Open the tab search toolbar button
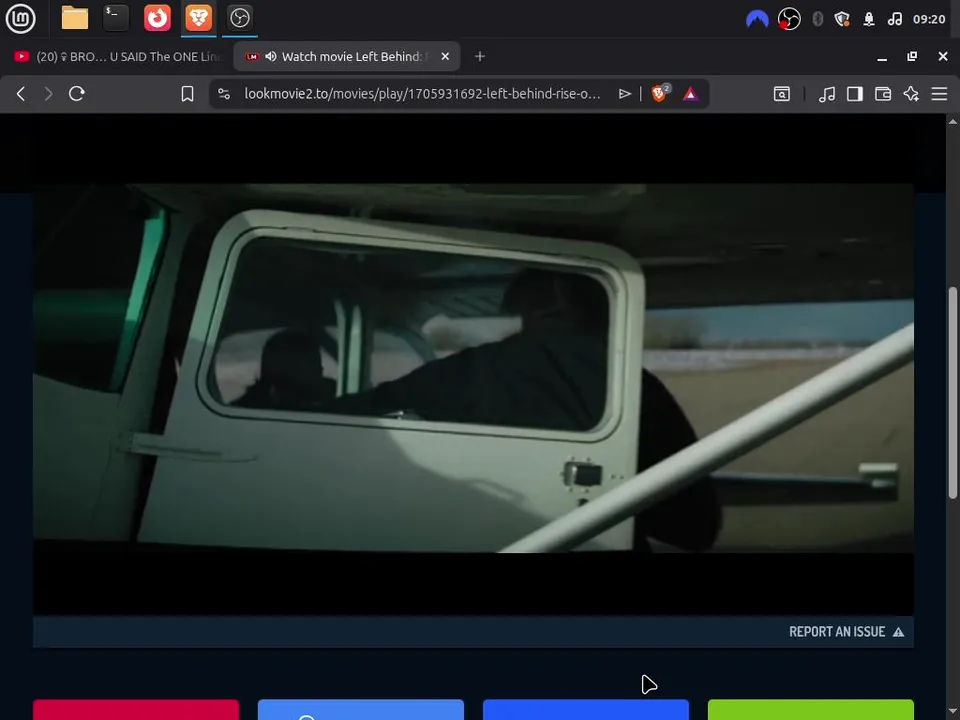This screenshot has height=720, width=960. click(782, 94)
